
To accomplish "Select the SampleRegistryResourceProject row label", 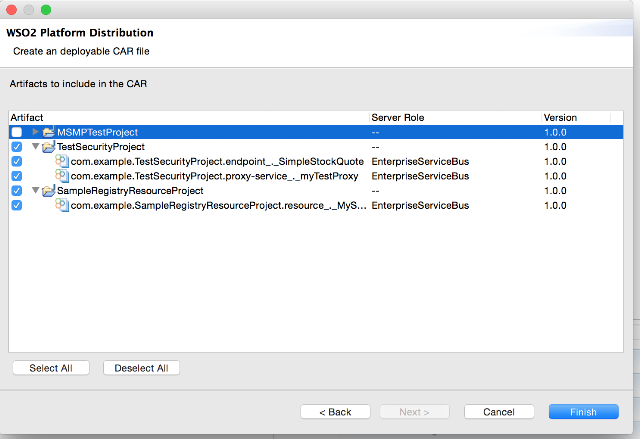I will click(130, 191).
